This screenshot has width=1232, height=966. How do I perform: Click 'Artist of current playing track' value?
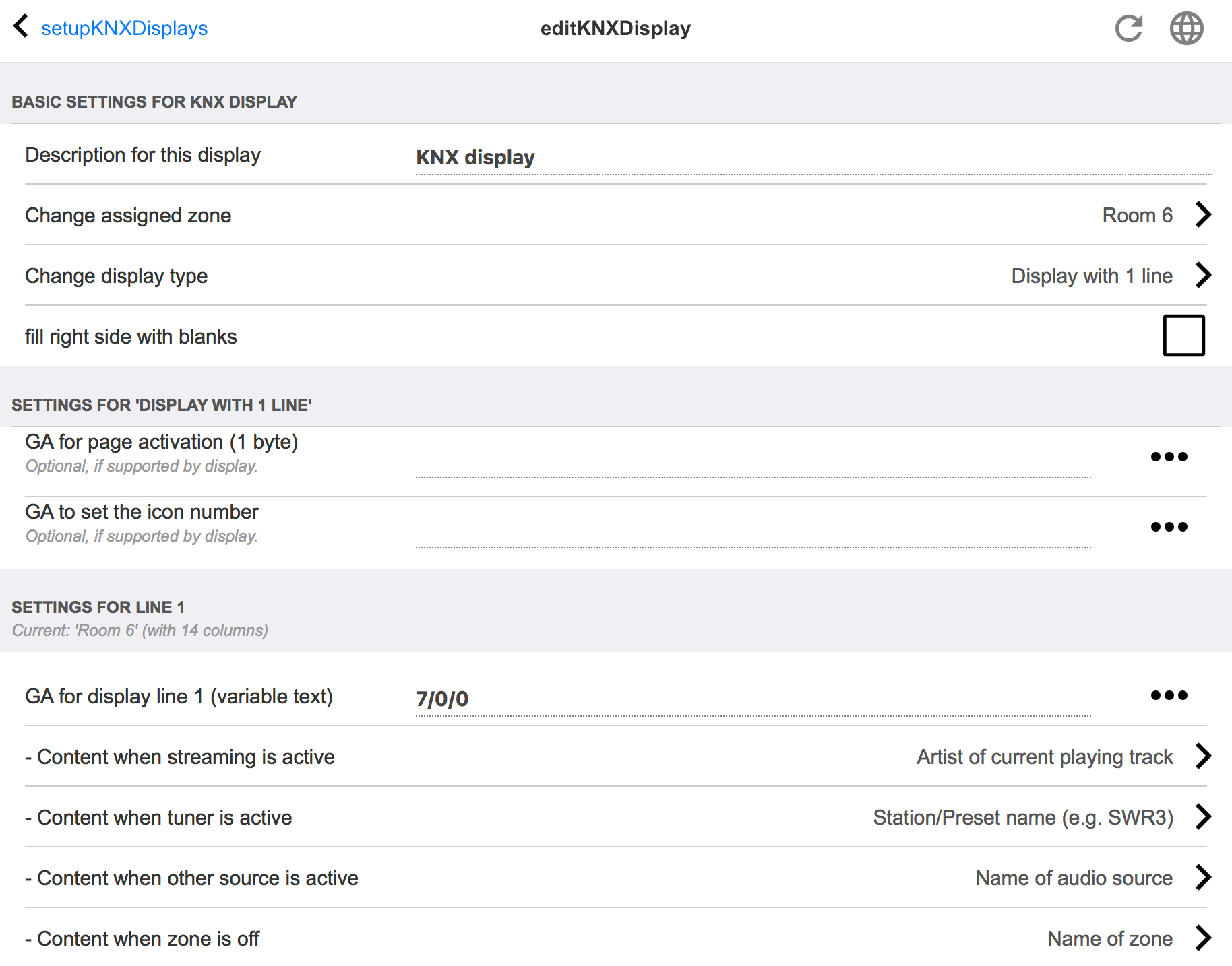tap(1045, 757)
